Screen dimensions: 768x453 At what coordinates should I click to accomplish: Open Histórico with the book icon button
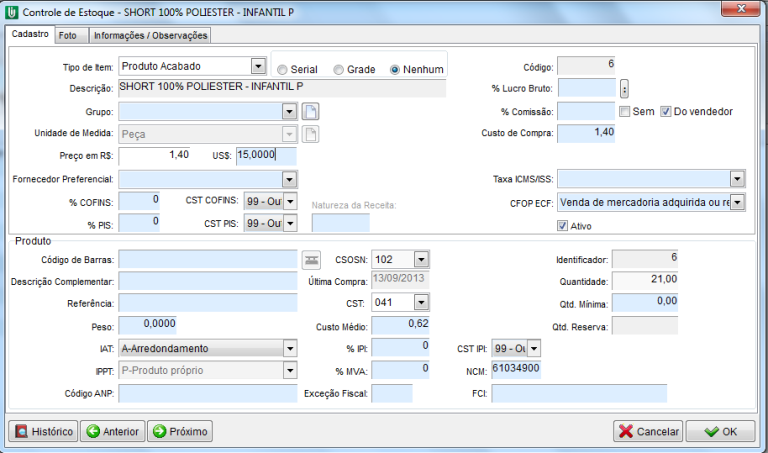tap(43, 431)
